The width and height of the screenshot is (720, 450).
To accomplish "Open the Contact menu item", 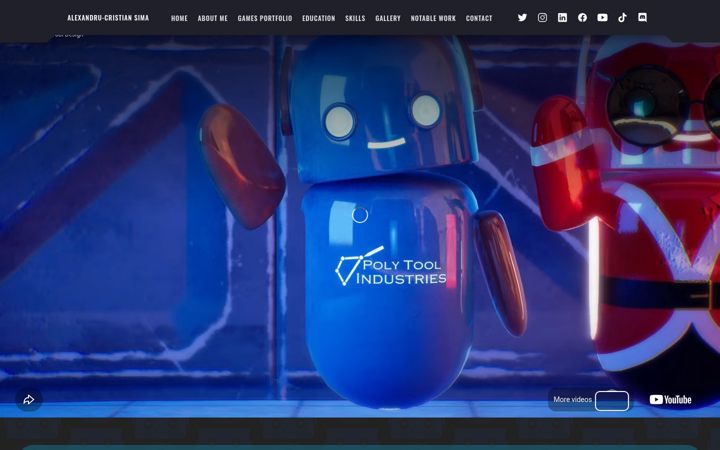I will 479,18.
